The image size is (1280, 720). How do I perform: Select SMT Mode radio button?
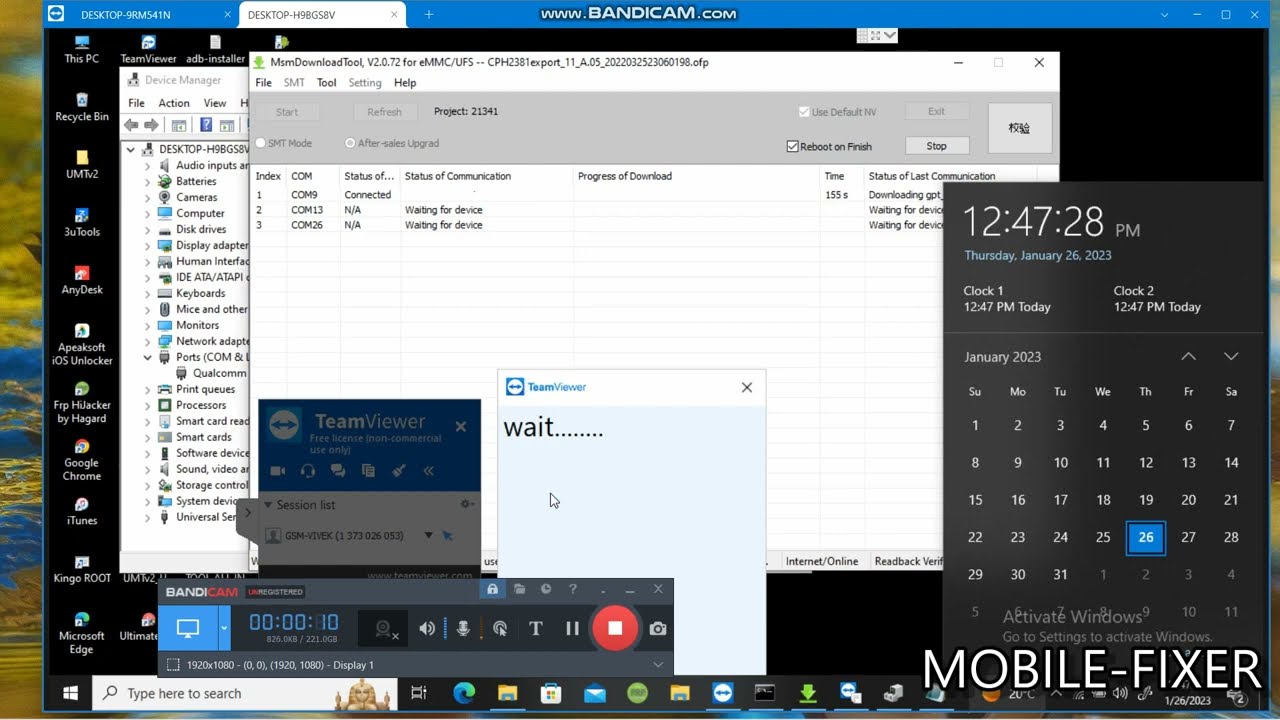(261, 143)
